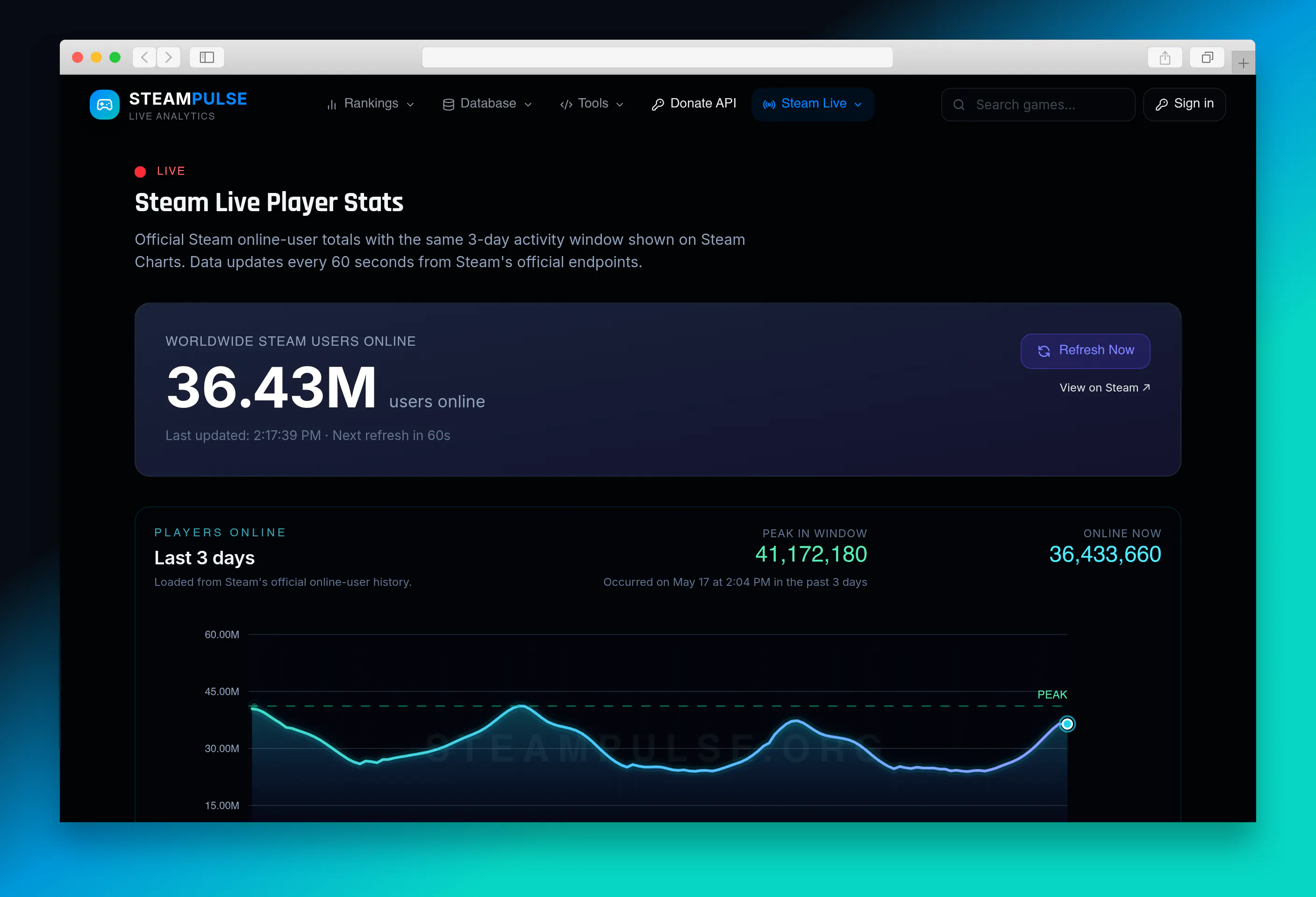Click the STEAMPULSE brand name

pyautogui.click(x=188, y=99)
